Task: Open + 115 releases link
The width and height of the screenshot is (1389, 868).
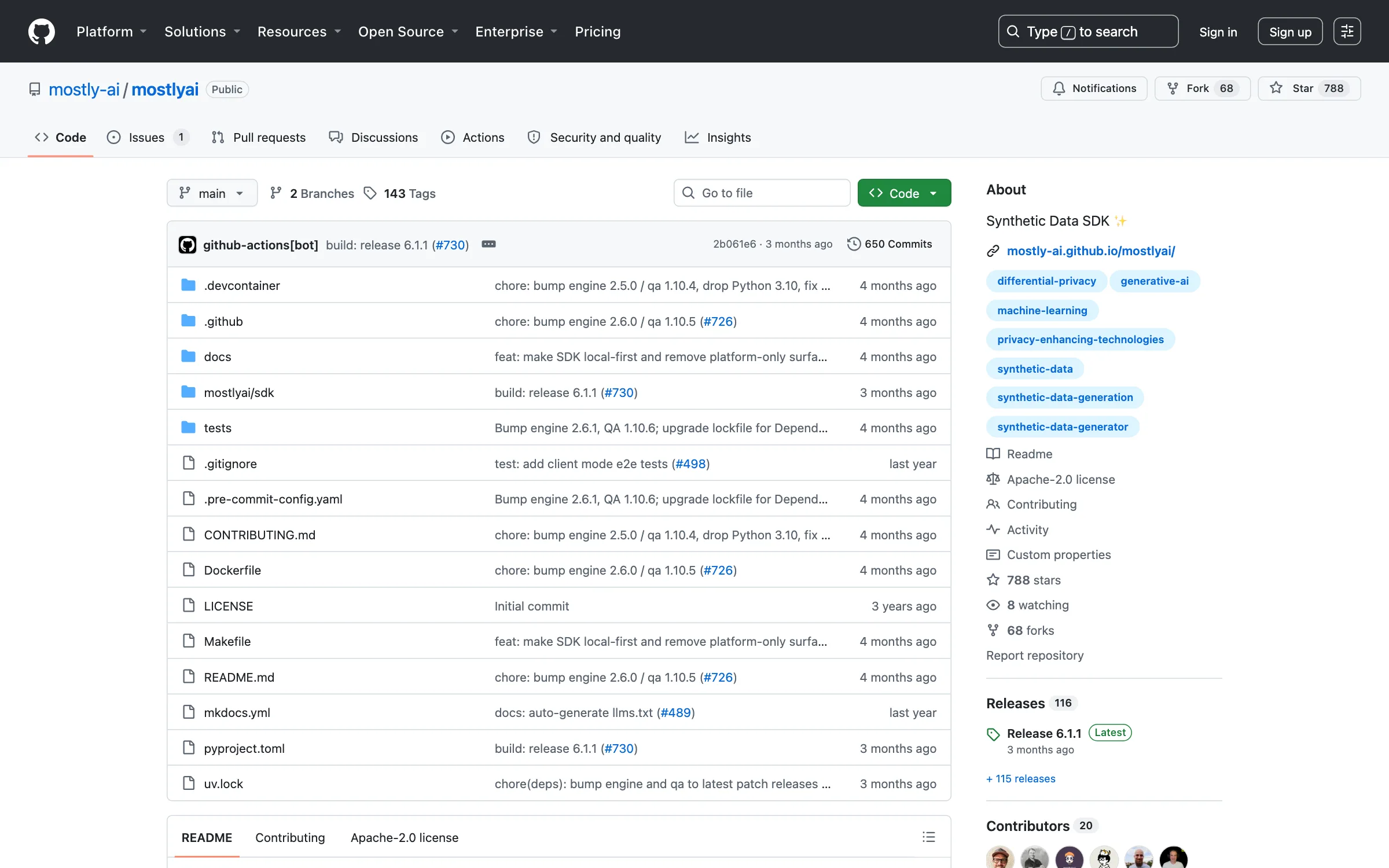Action: (x=1021, y=778)
